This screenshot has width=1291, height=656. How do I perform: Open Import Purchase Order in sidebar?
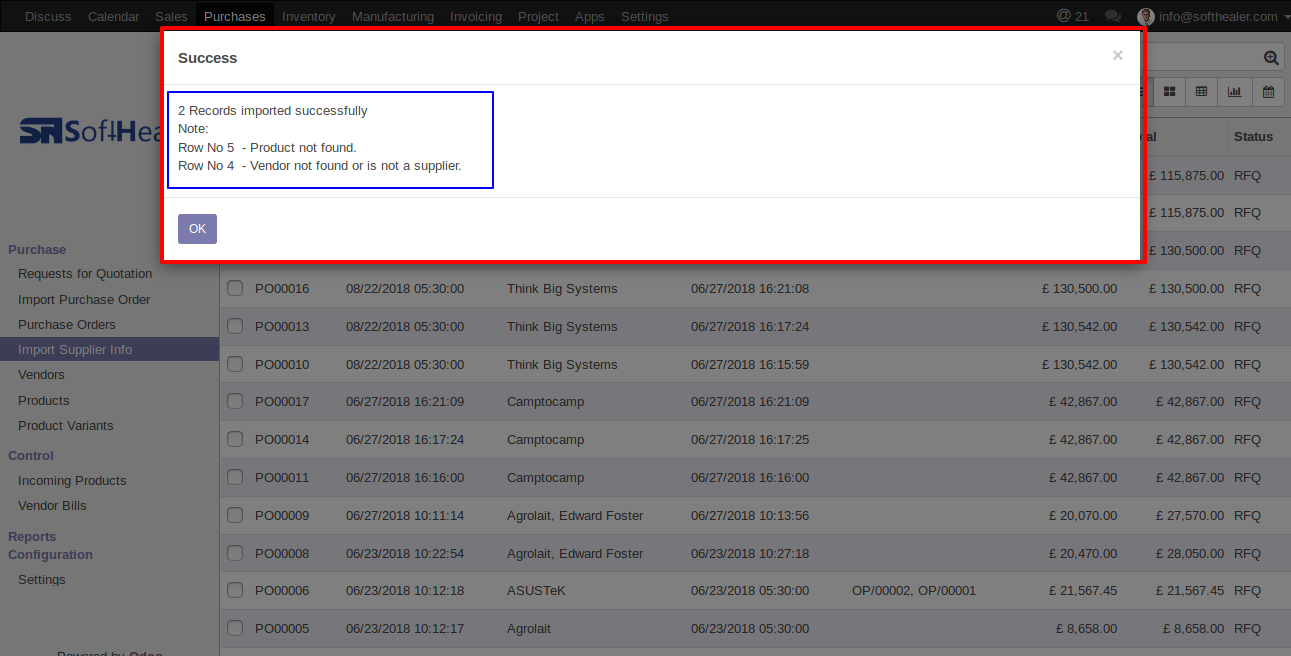point(84,299)
